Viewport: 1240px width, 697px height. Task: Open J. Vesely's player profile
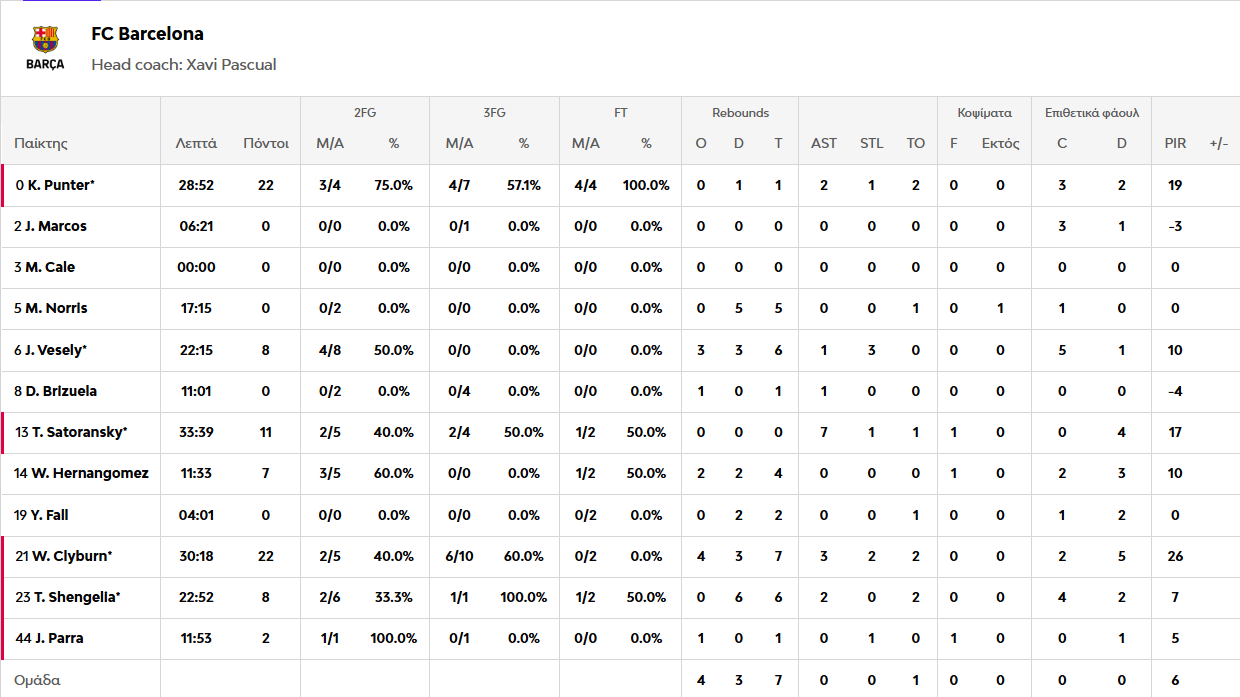[56, 350]
